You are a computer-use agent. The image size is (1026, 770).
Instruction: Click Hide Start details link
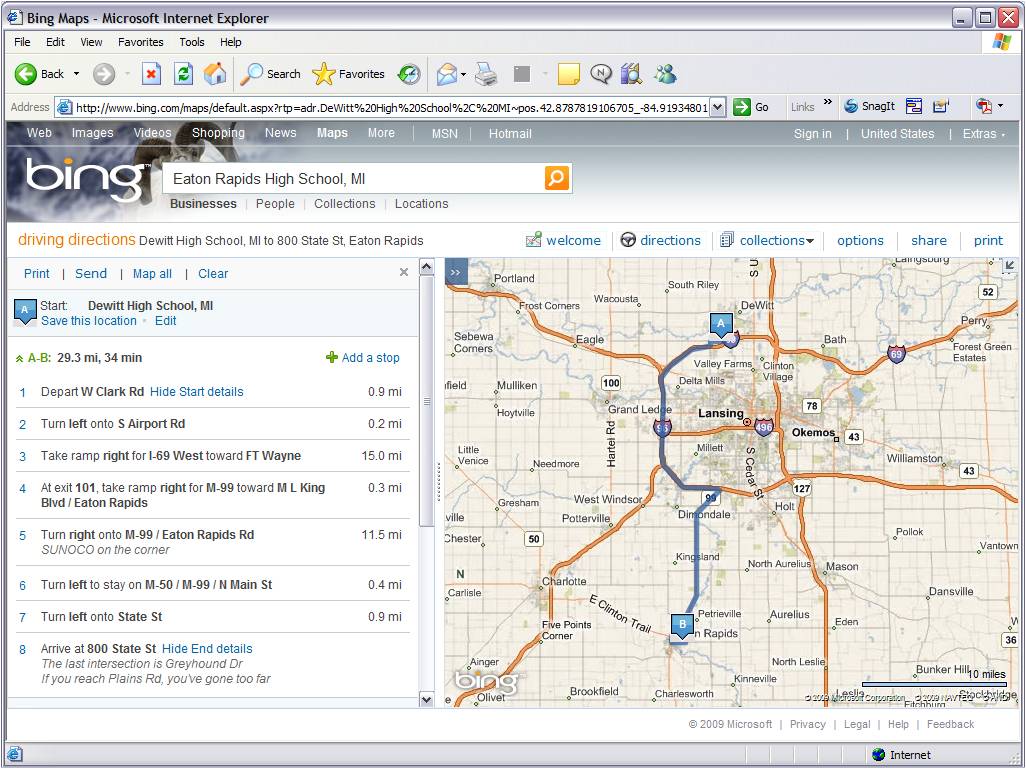[x=197, y=392]
